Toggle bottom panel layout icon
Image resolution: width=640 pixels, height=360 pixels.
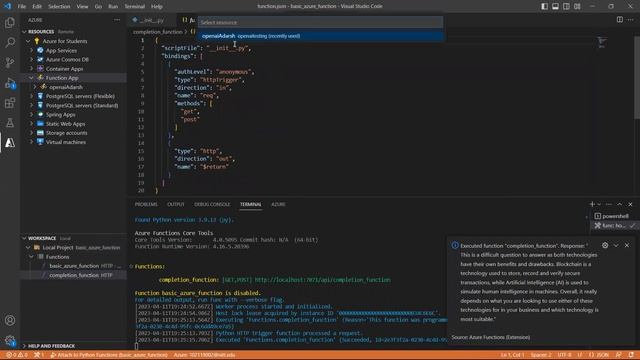point(556,6)
